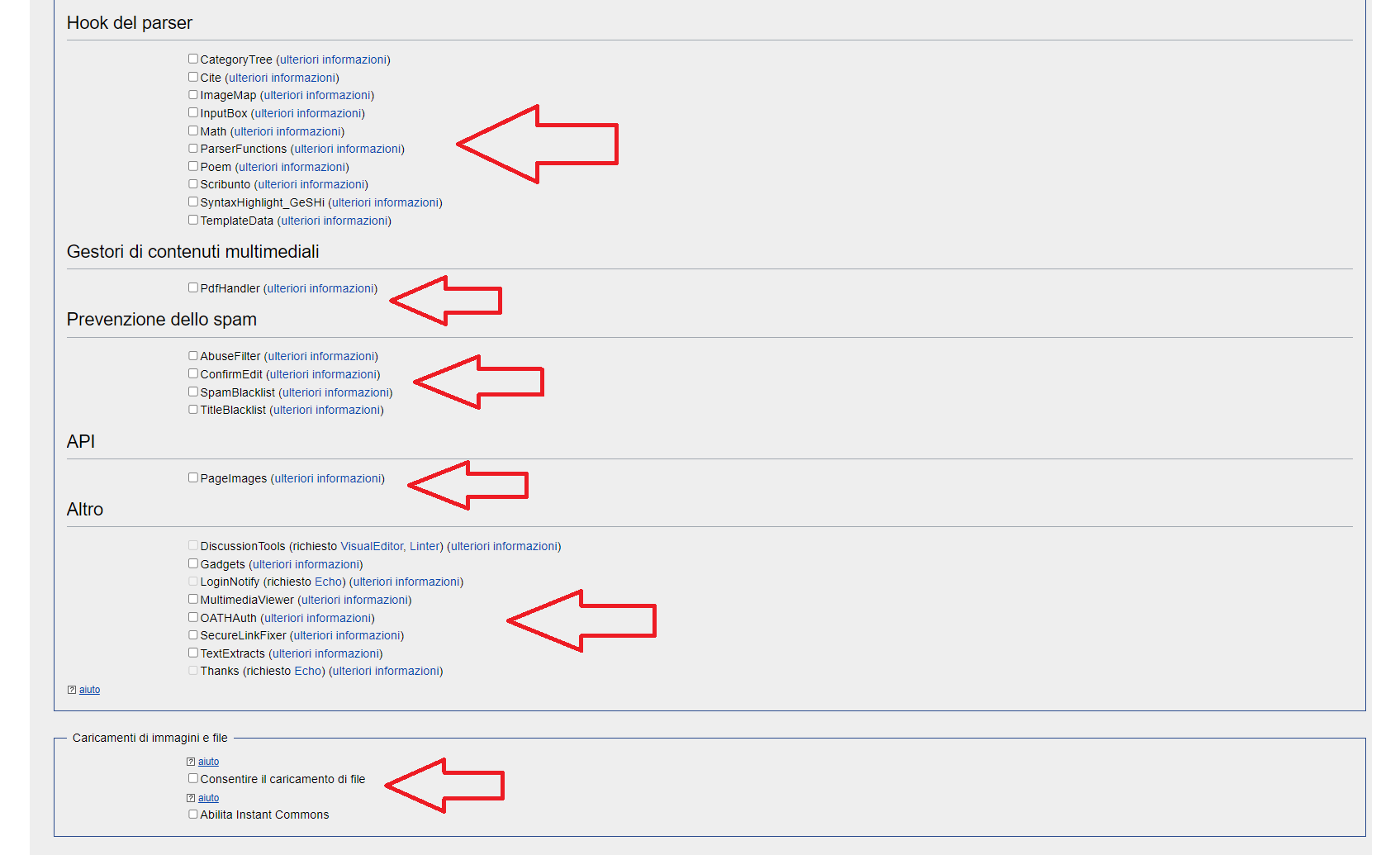Open aiuto link above Abilita Instant Commons
1400x855 pixels.
pyautogui.click(x=208, y=798)
